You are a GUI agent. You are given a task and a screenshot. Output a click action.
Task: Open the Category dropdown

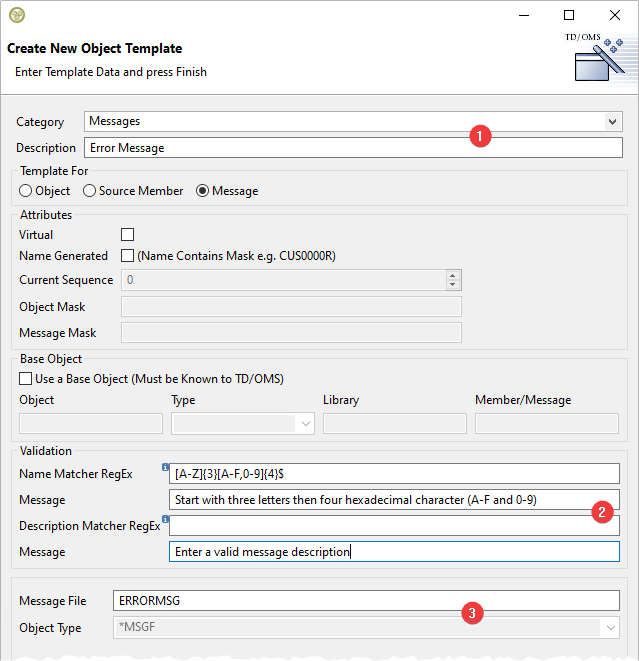(x=612, y=122)
